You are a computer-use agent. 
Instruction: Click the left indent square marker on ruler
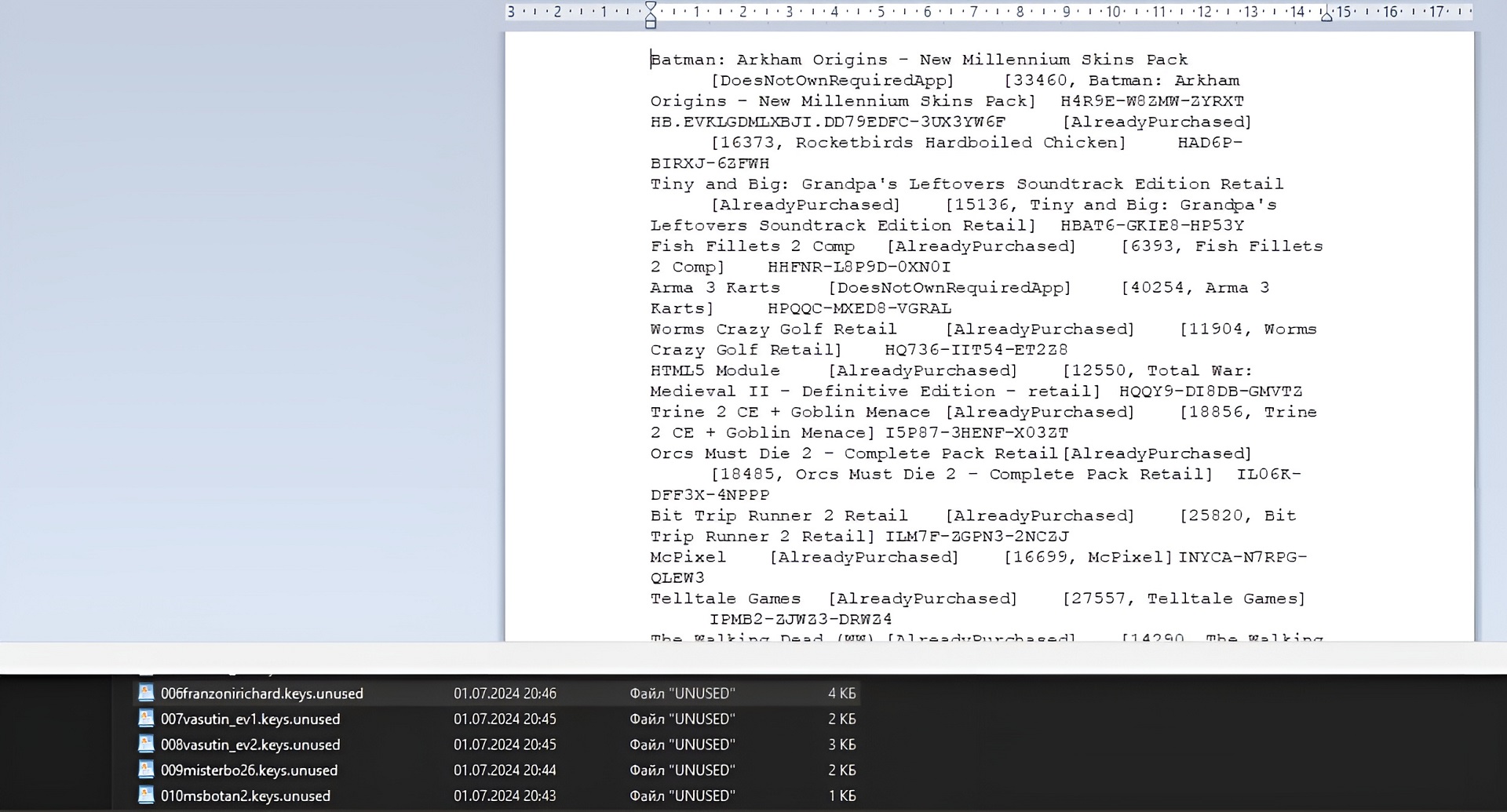651,24
